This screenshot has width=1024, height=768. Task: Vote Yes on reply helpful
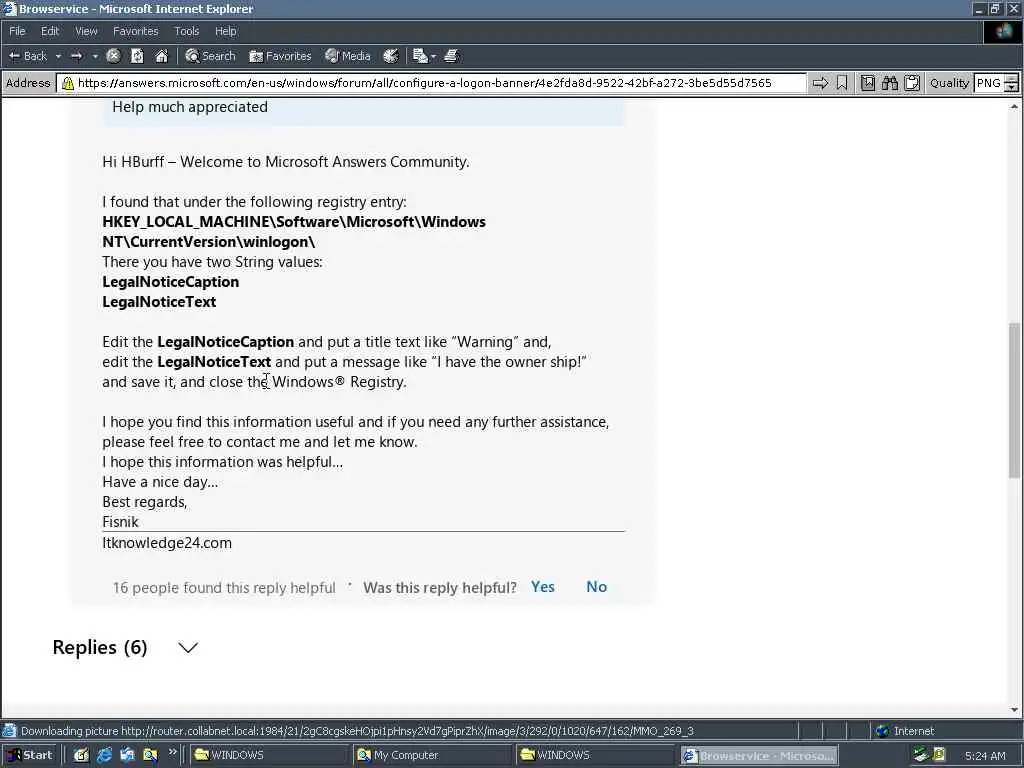click(543, 586)
